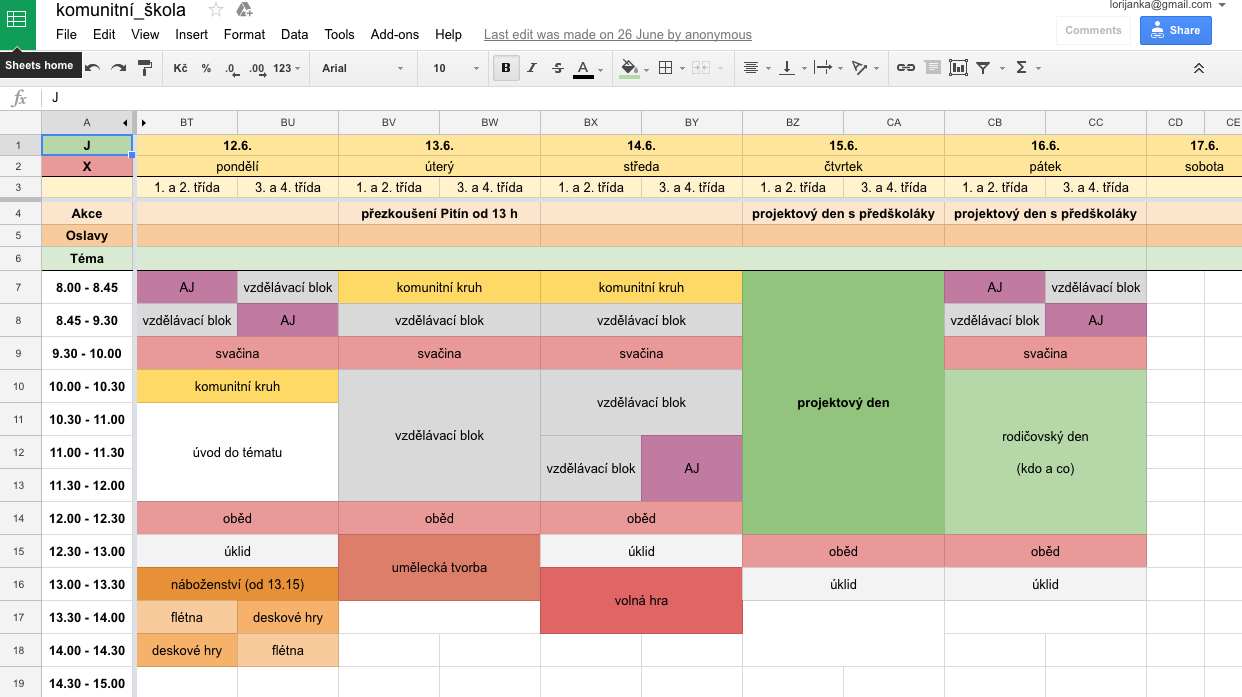Open the Add-ons menu

pos(394,34)
